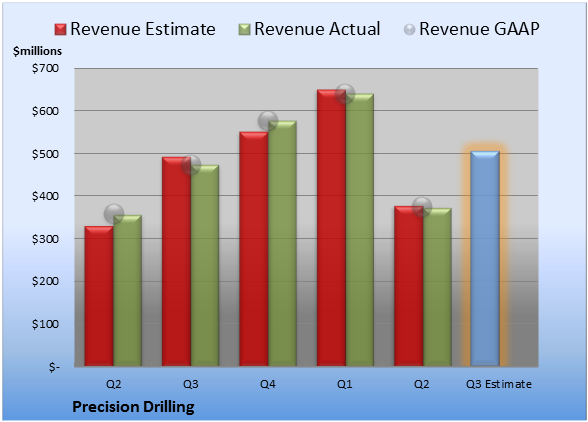Click the gray Revenue GAAP legend sphere
588x422 pixels.
pyautogui.click(x=409, y=30)
